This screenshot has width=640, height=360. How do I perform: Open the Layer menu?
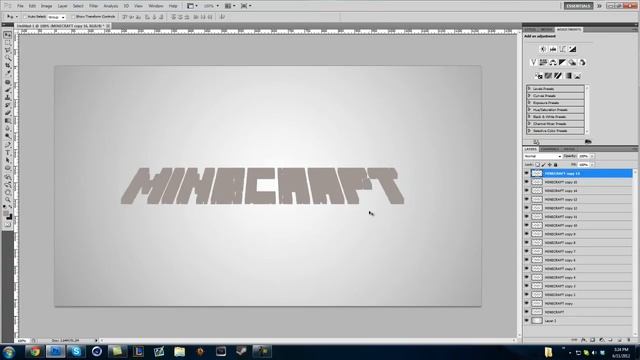point(62,6)
